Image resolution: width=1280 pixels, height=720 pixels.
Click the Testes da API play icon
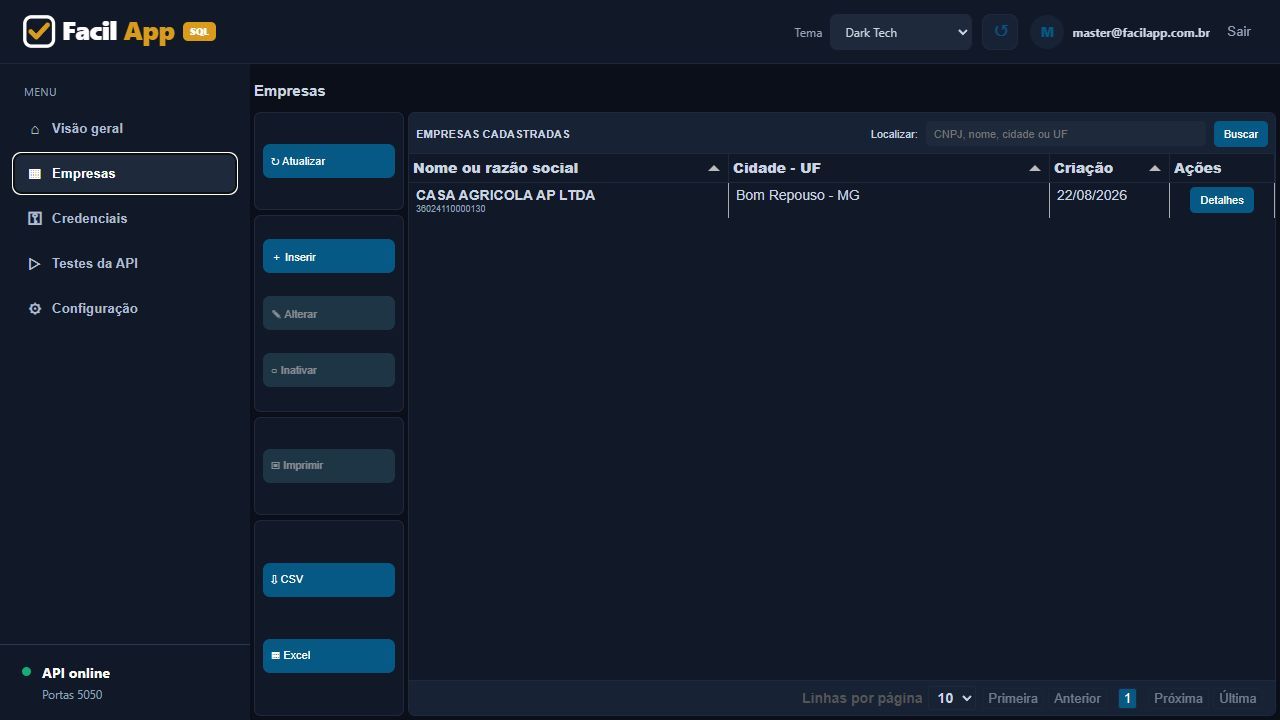click(x=35, y=264)
